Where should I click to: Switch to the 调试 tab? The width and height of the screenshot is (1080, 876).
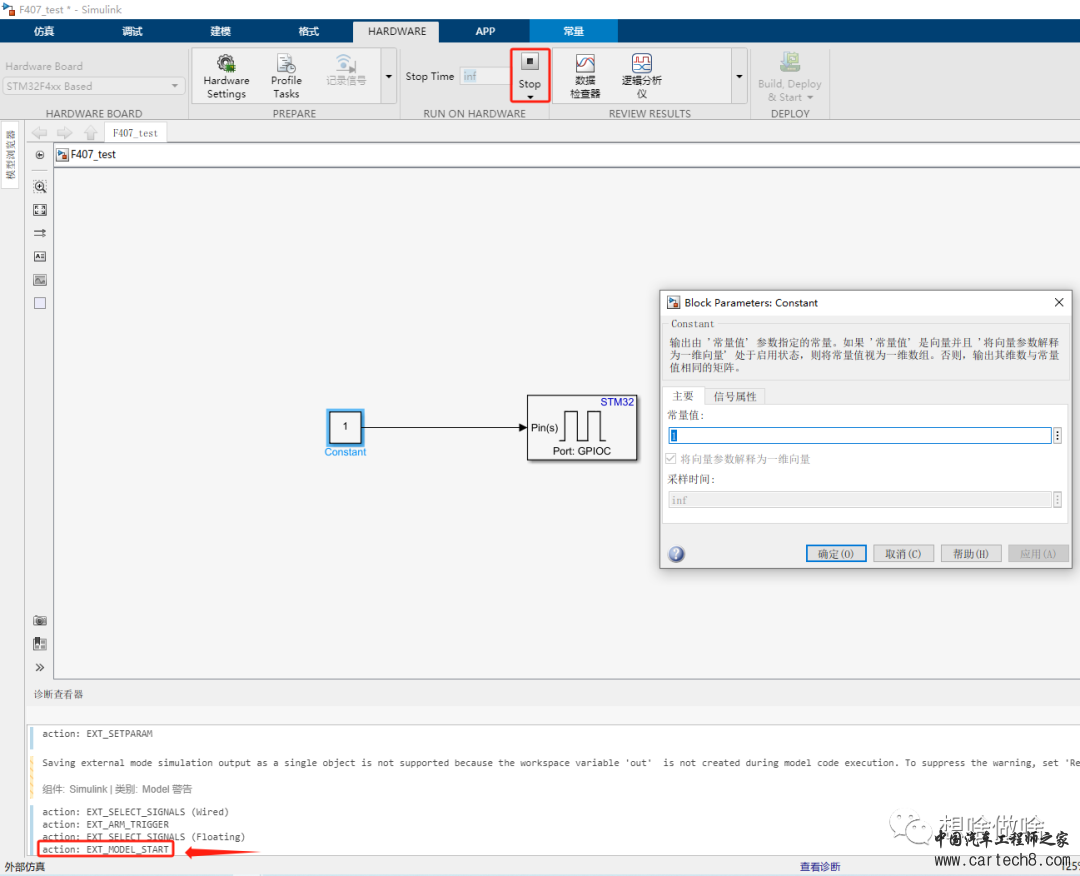(132, 31)
